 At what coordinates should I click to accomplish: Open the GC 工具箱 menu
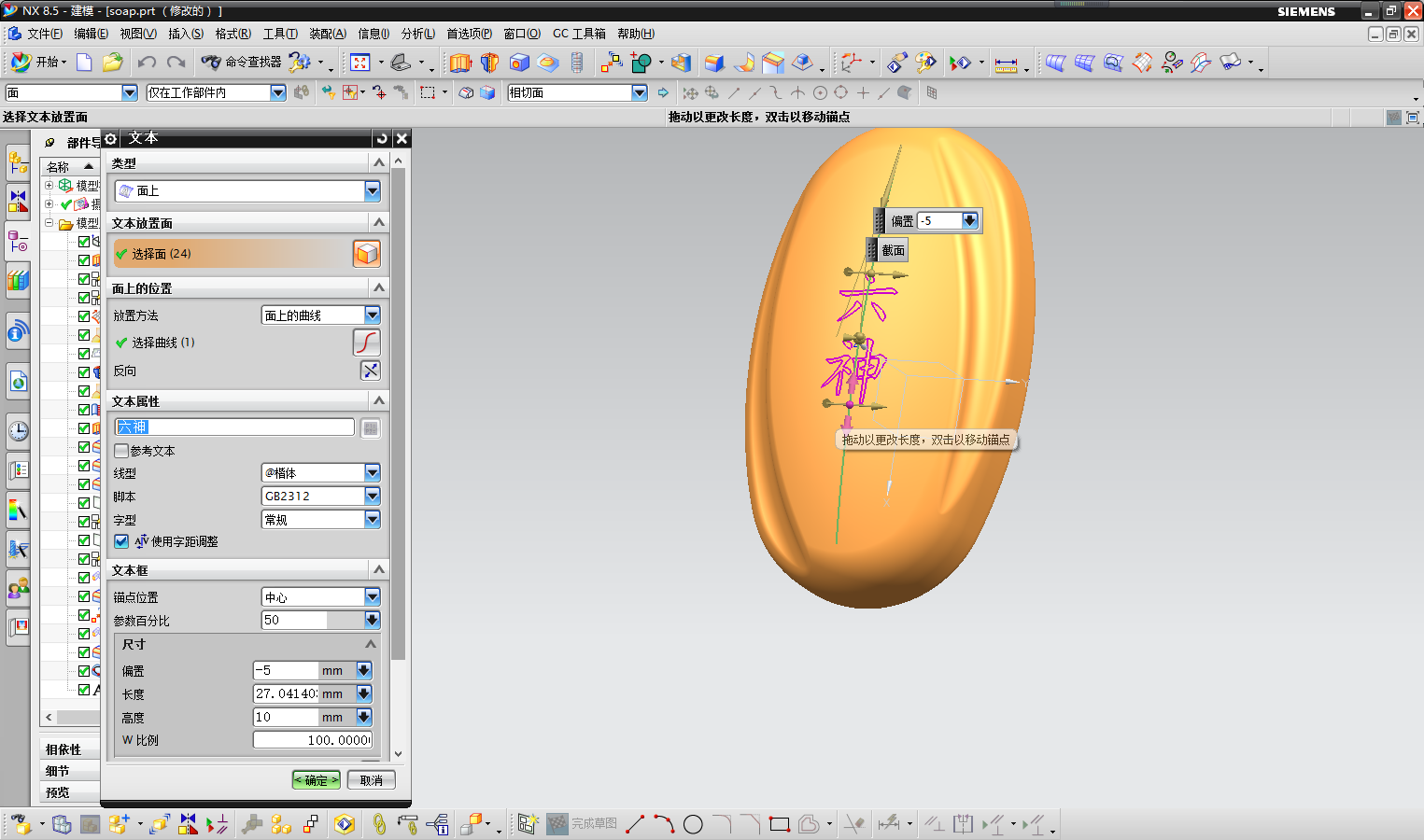(x=579, y=34)
